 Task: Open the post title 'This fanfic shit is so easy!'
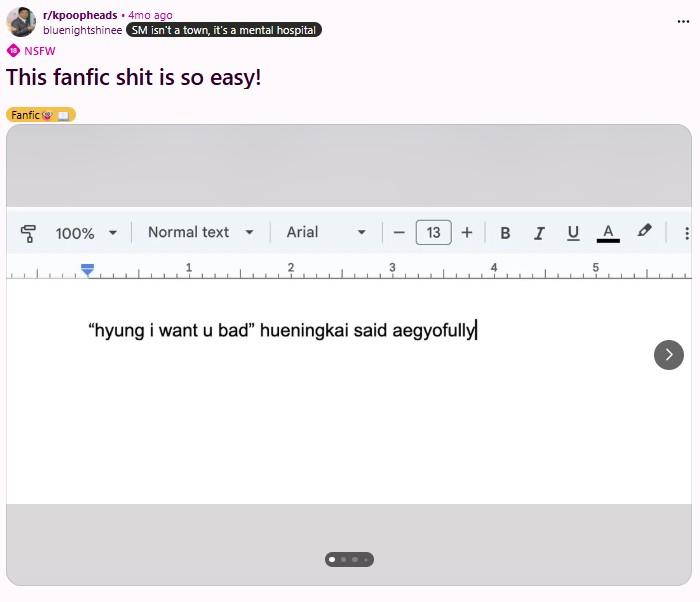pos(133,77)
